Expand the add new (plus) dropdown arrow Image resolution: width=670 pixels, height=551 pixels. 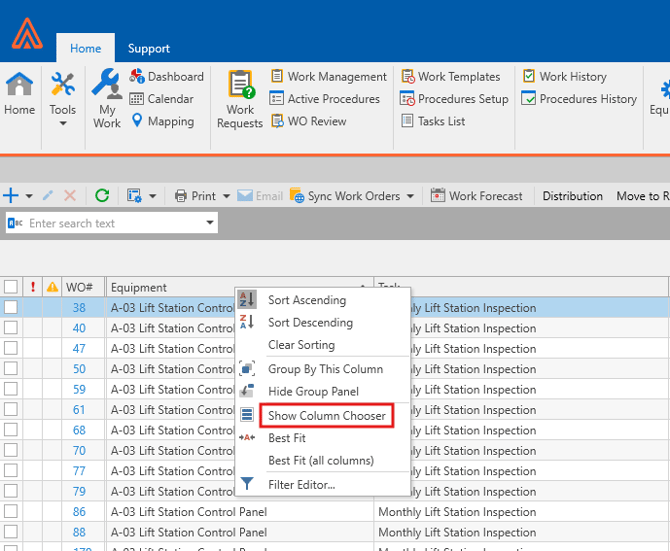click(x=29, y=196)
